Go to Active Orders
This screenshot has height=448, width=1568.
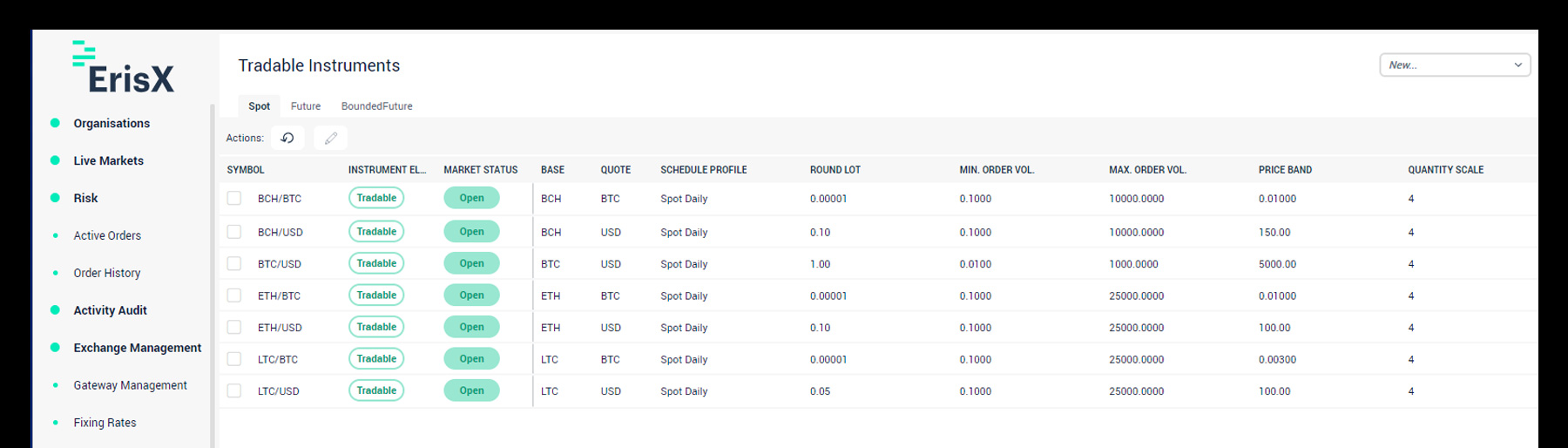[107, 235]
